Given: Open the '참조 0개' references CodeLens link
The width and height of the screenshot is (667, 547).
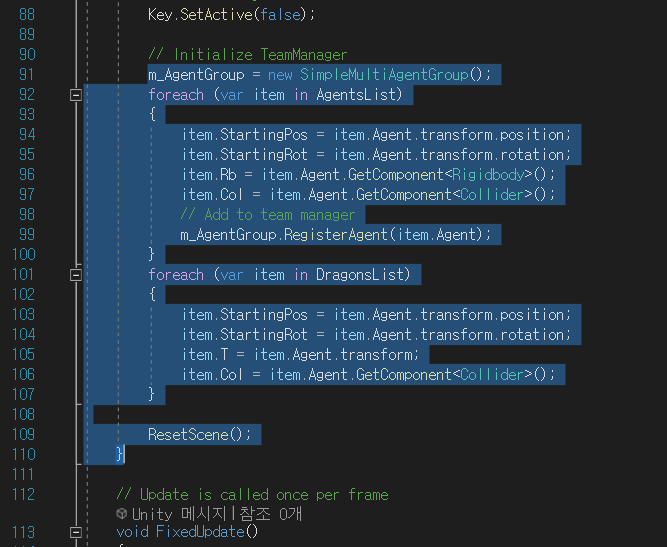Looking at the screenshot, I should click(x=271, y=514).
